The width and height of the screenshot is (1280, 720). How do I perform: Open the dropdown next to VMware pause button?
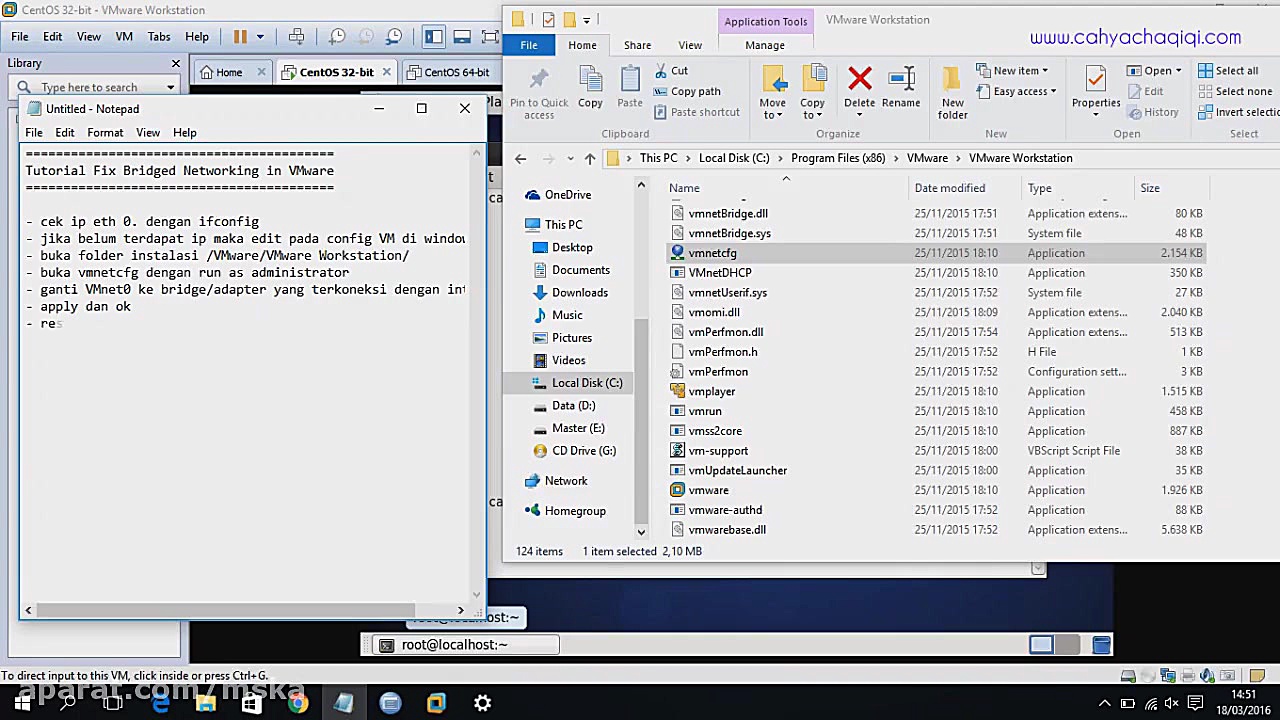(x=260, y=37)
